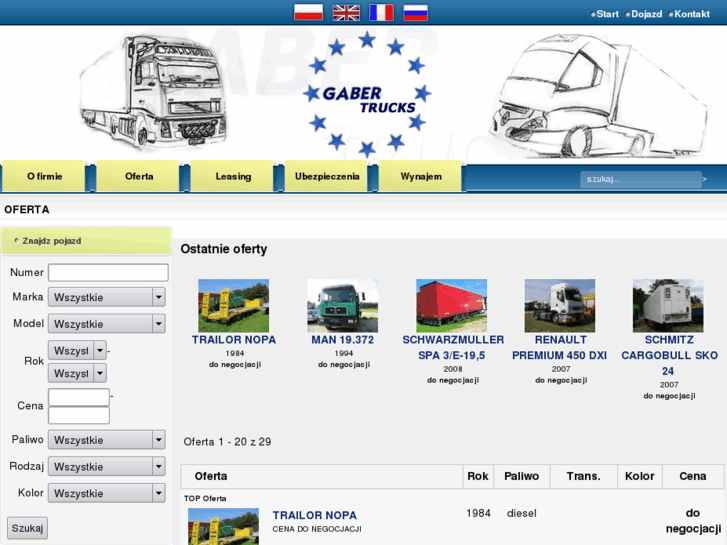Open the RENAULT PREMIUM truck thumbnail
Image resolution: width=727 pixels, height=545 pixels.
click(560, 306)
